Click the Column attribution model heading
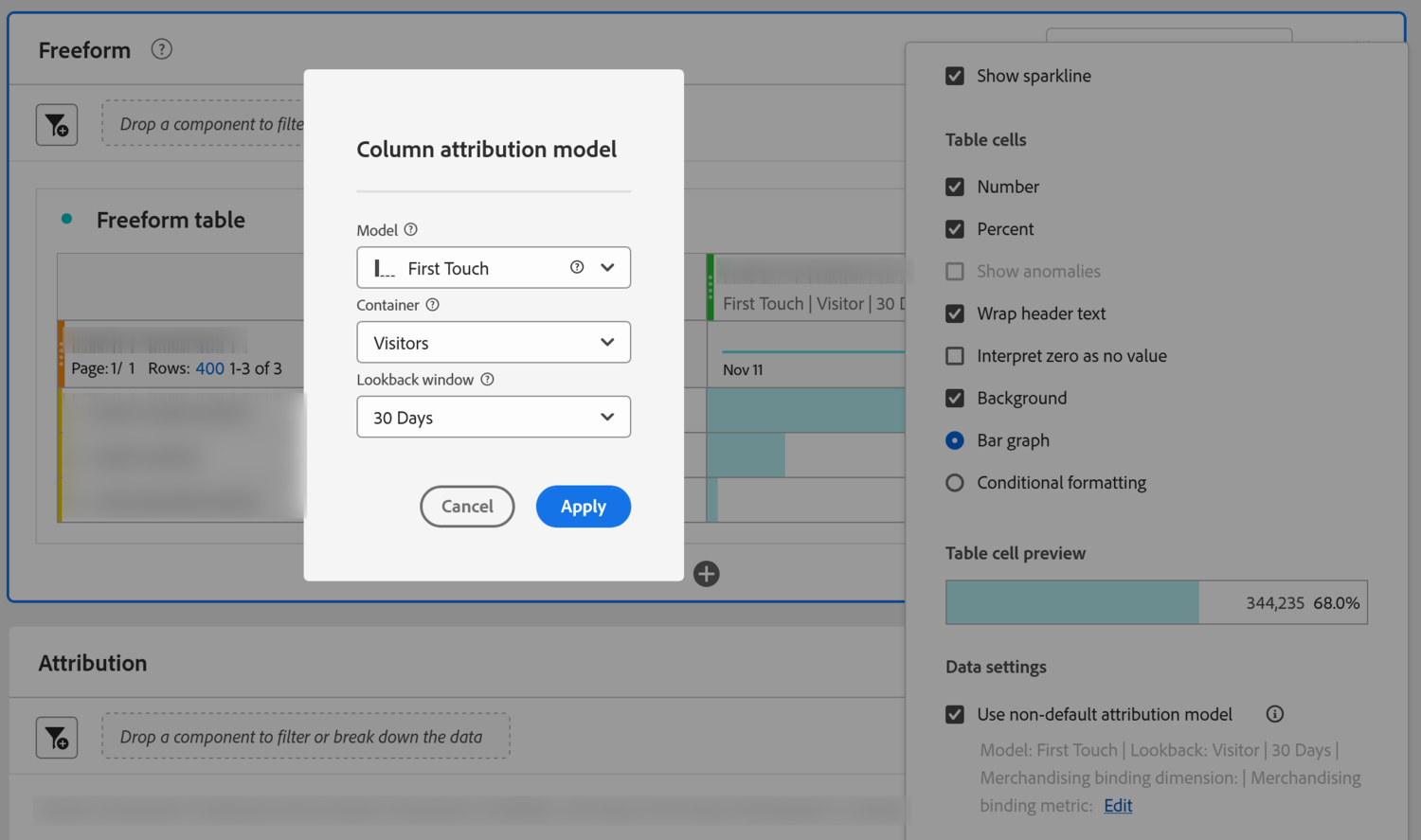Viewport: 1421px width, 840px height. 486,149
